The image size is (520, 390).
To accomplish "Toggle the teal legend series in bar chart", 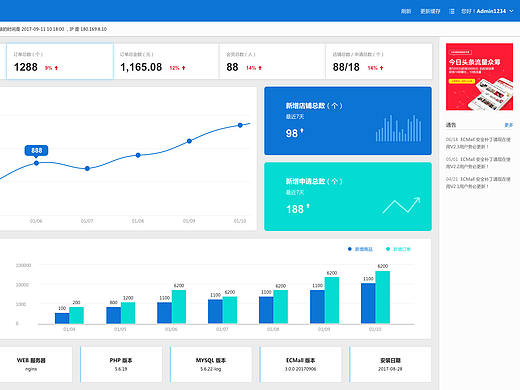I will click(398, 249).
